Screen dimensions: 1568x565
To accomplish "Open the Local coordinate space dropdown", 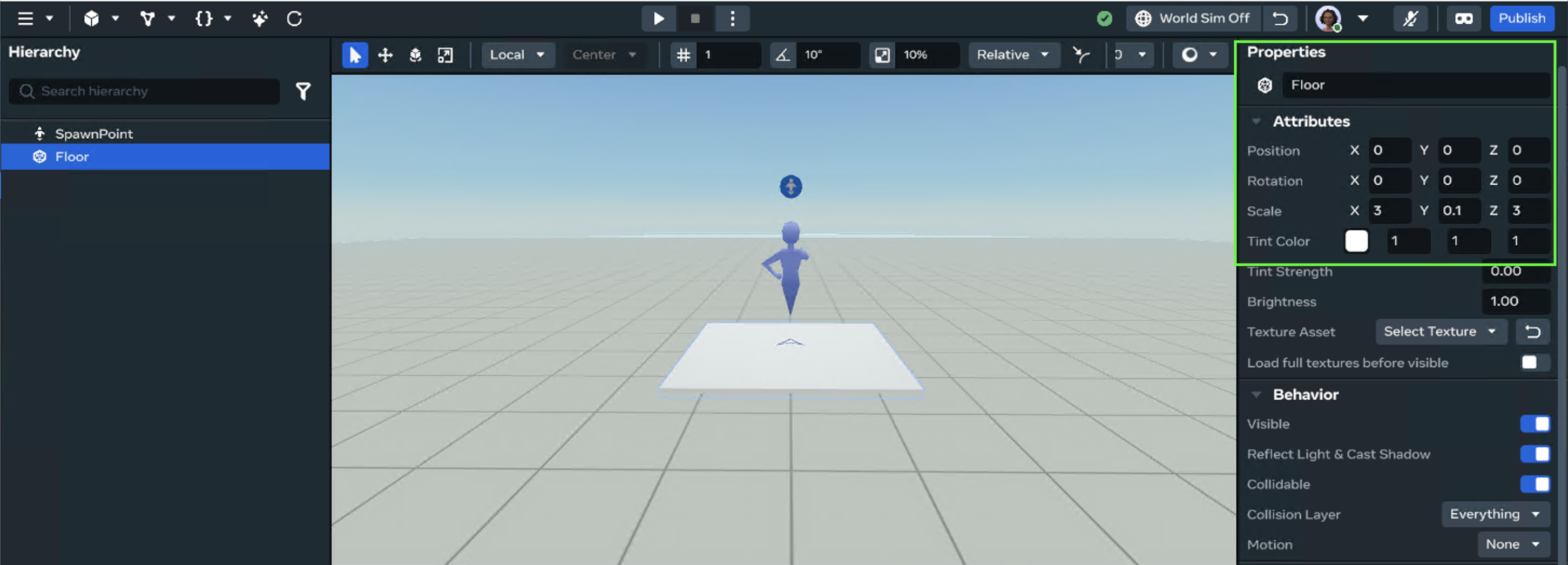I will click(x=517, y=55).
